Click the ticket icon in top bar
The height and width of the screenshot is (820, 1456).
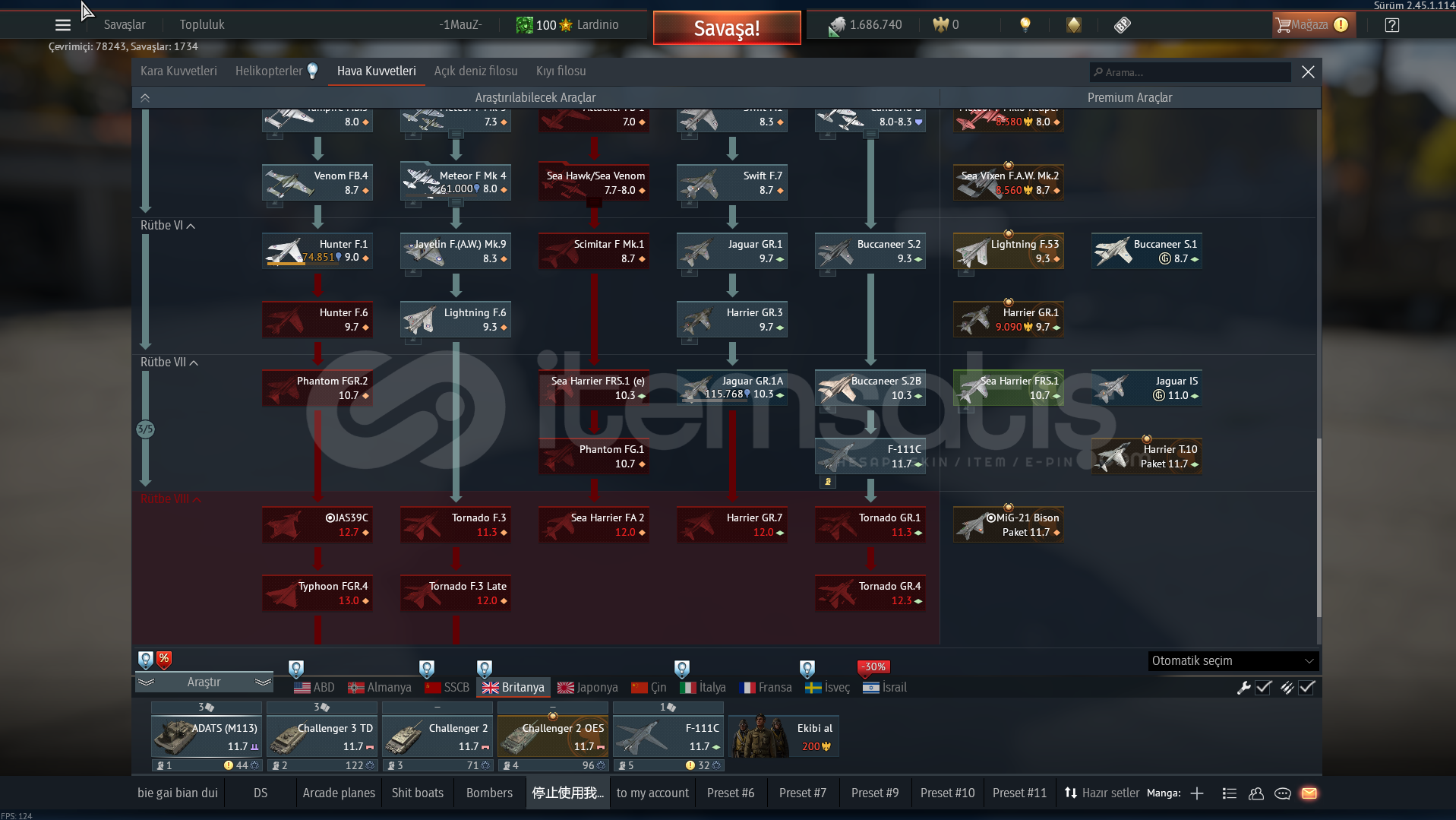[x=1123, y=25]
